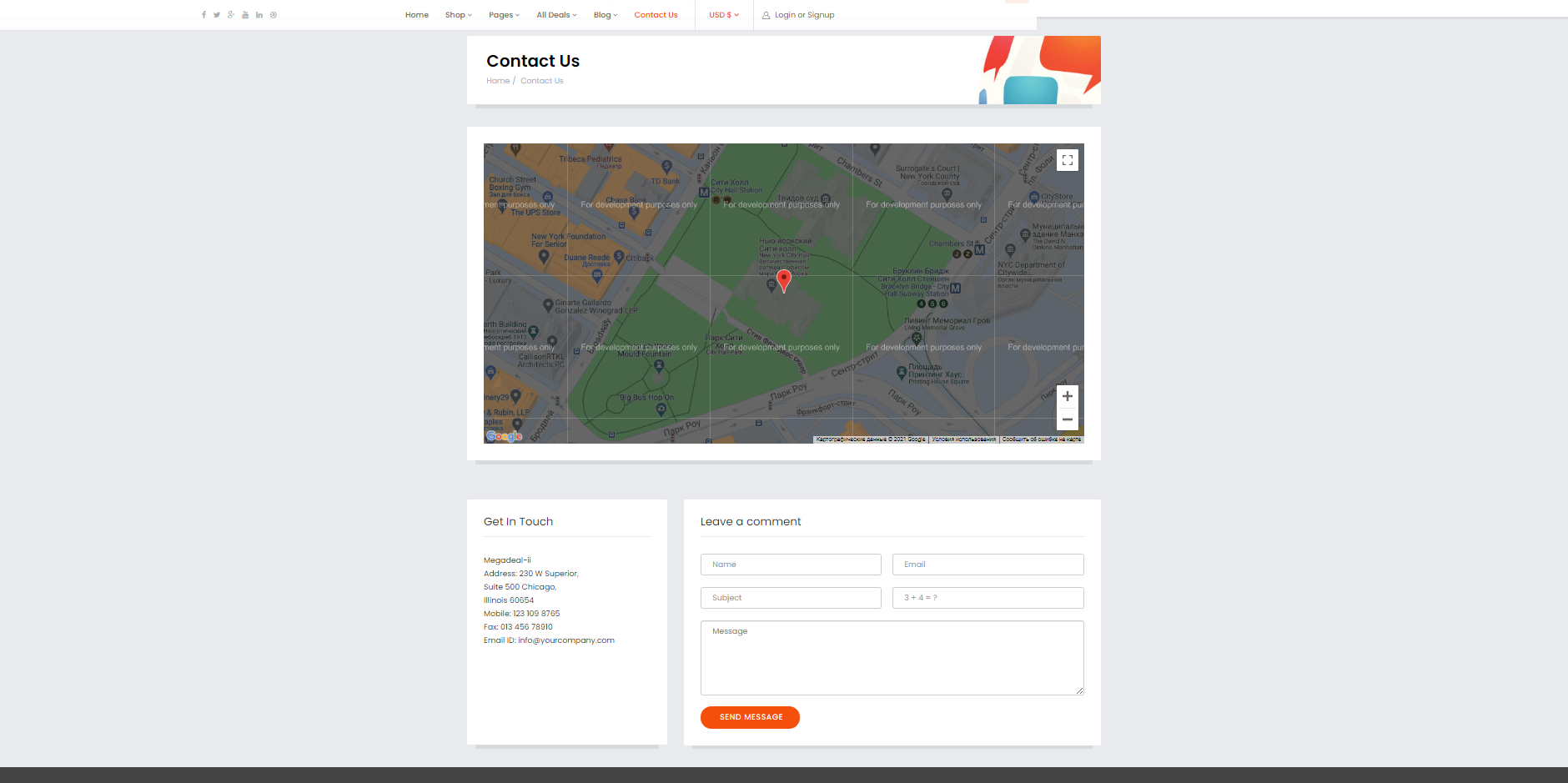Zoom out the map with minus button
The width and height of the screenshot is (1568, 783).
click(1068, 419)
